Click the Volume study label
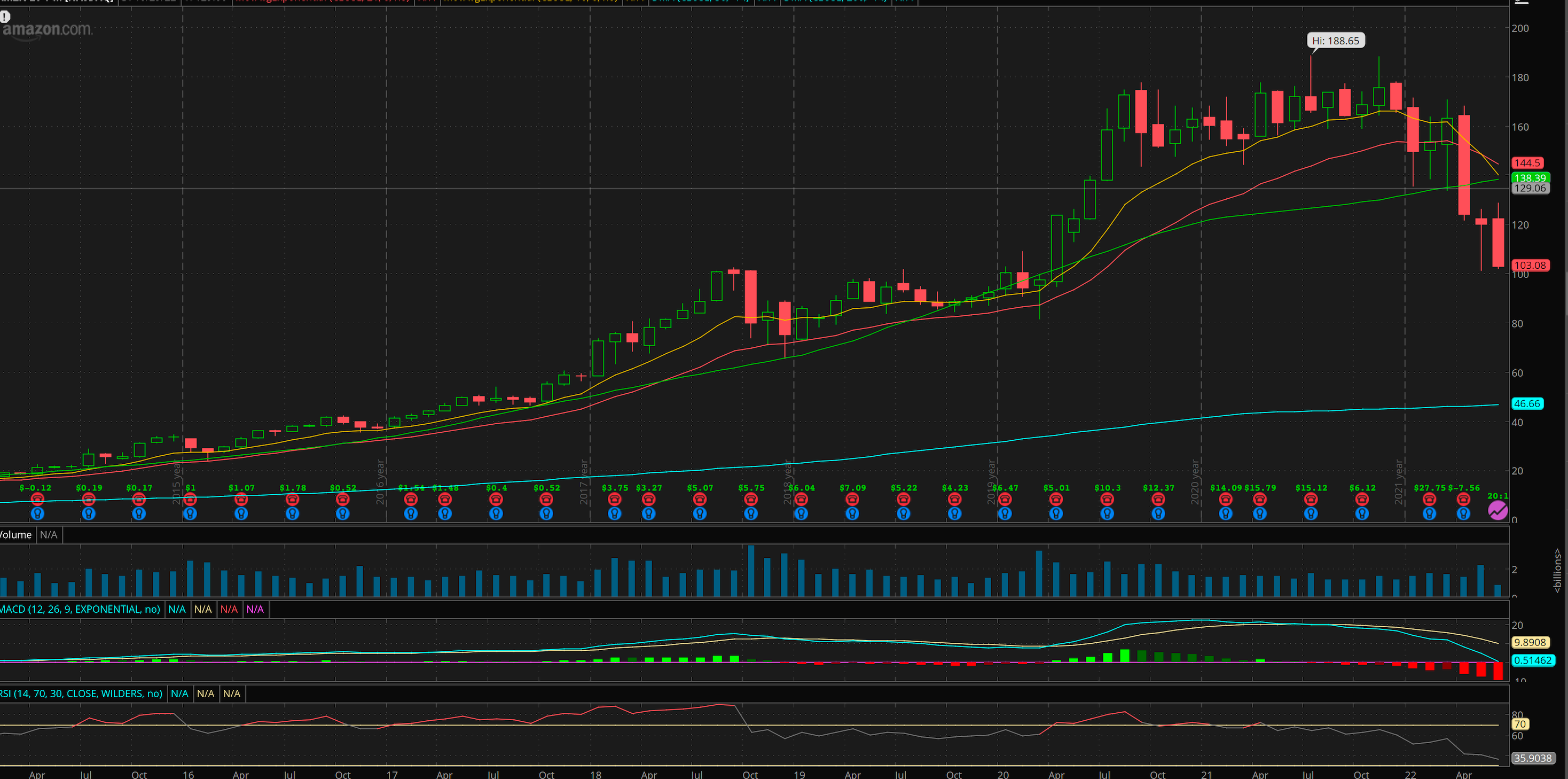This screenshot has height=779, width=1568. [x=16, y=535]
